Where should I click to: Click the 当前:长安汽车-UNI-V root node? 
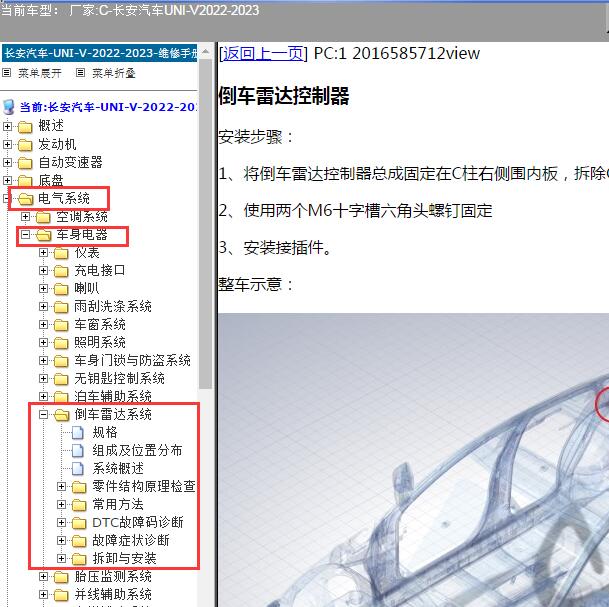[108, 107]
